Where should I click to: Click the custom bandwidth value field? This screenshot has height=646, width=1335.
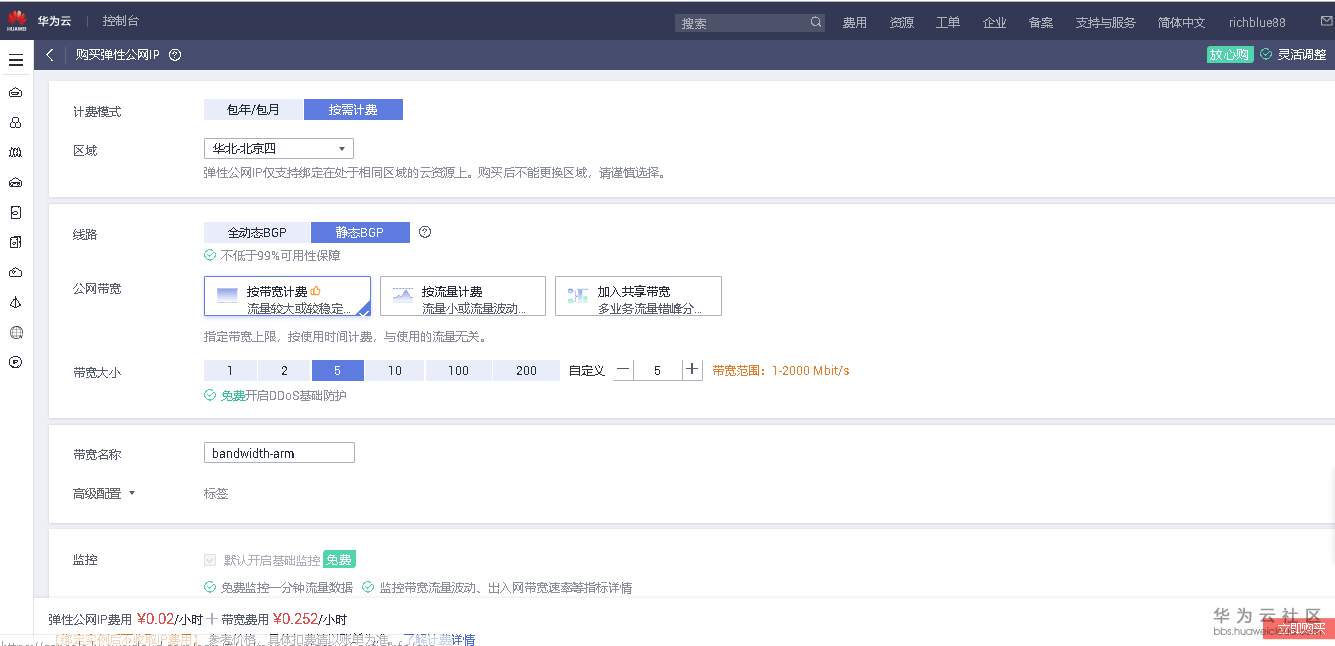[x=657, y=370]
